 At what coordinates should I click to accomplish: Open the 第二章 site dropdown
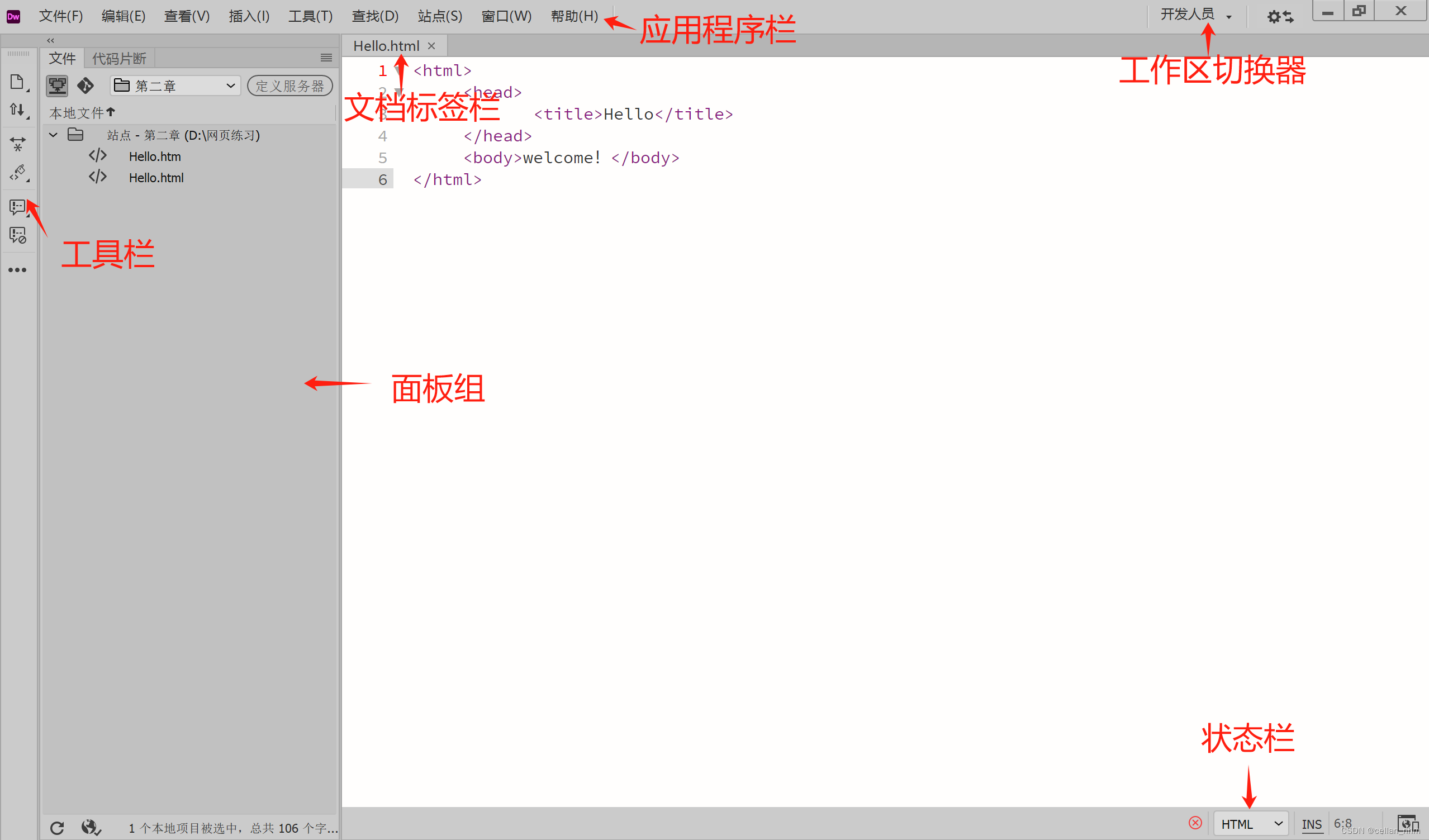(175, 86)
